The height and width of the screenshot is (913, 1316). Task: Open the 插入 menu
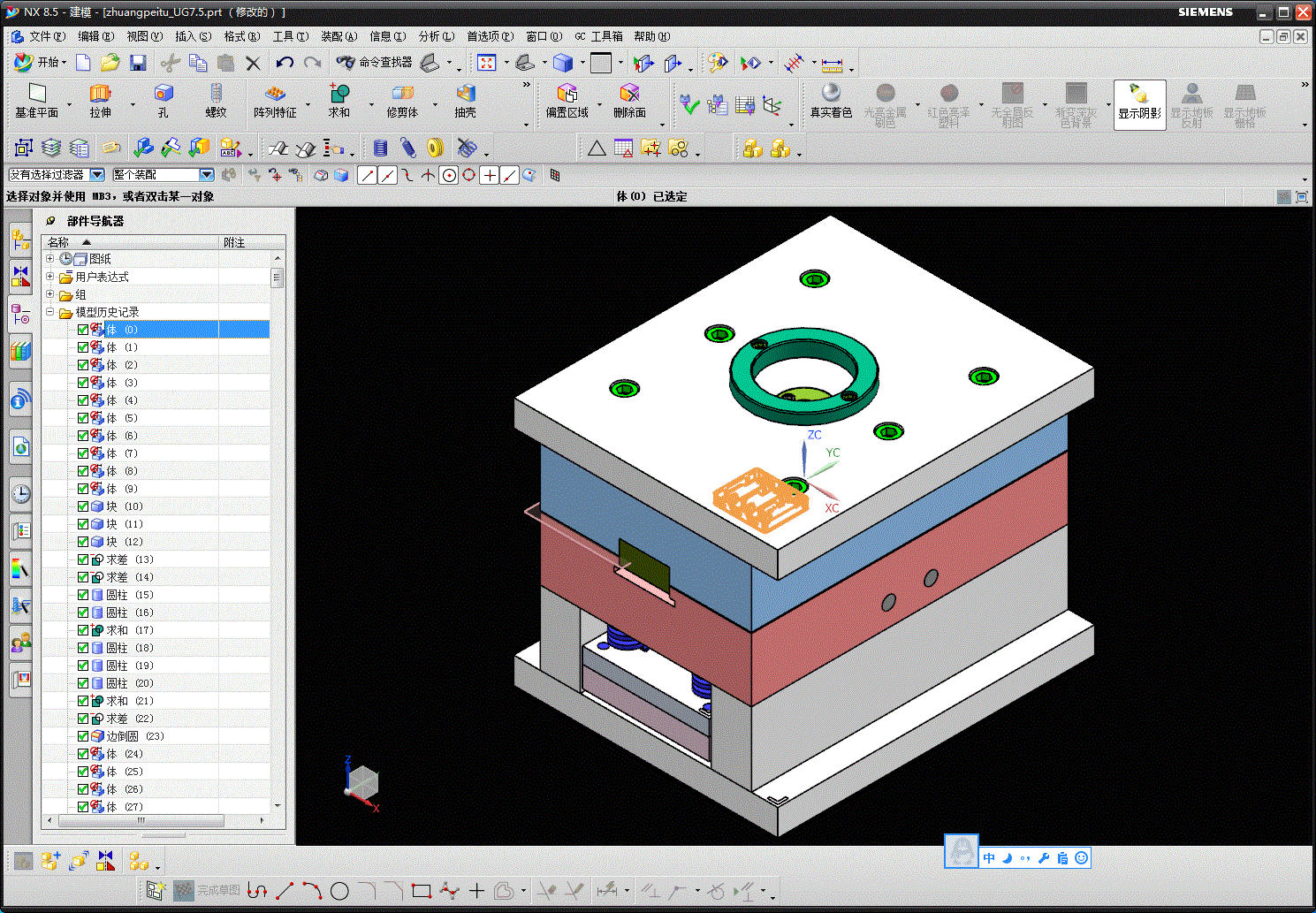tap(193, 36)
